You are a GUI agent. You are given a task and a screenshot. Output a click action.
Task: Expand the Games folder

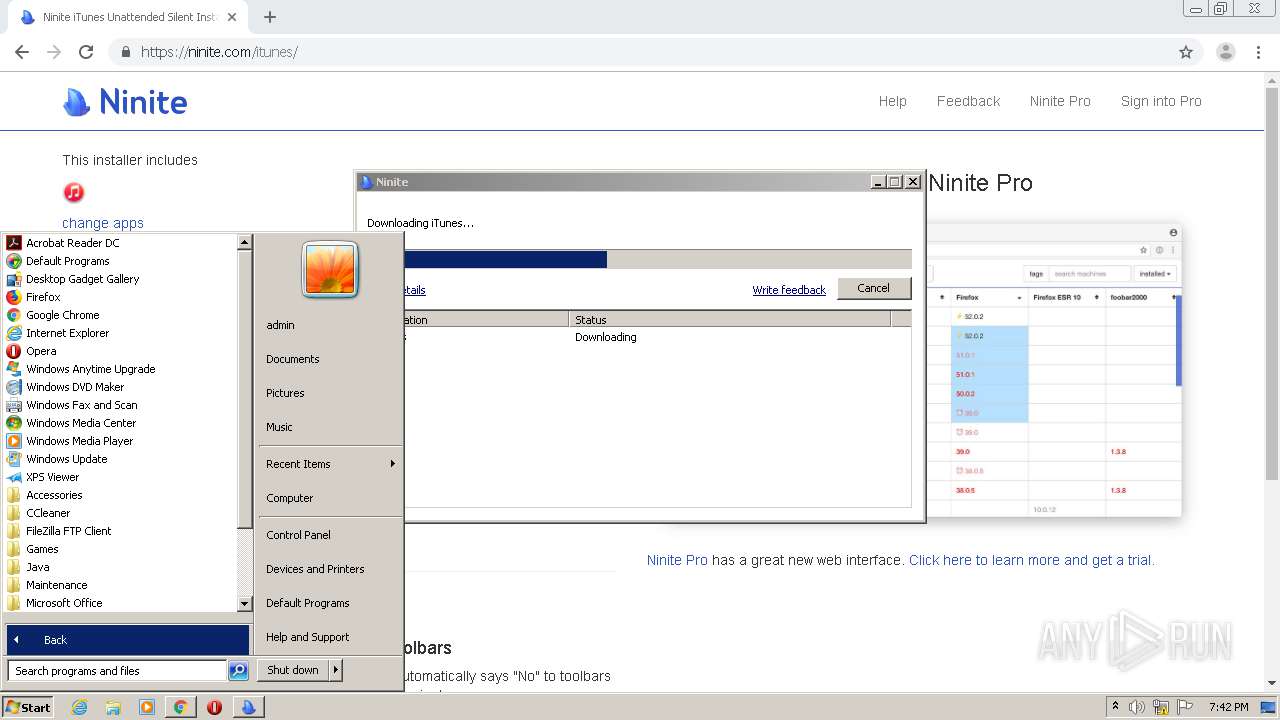[x=42, y=549]
